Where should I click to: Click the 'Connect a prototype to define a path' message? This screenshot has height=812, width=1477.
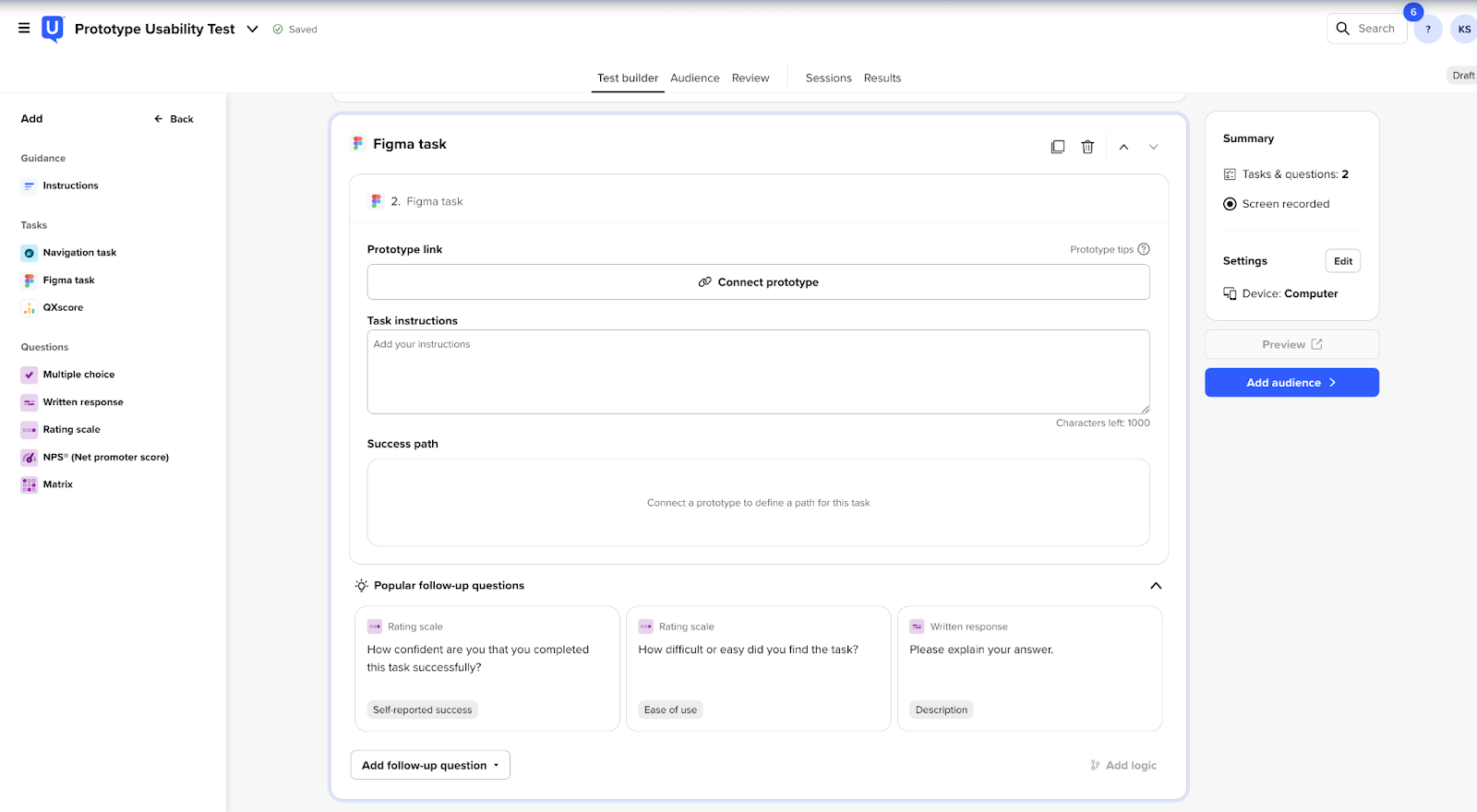pos(759,503)
